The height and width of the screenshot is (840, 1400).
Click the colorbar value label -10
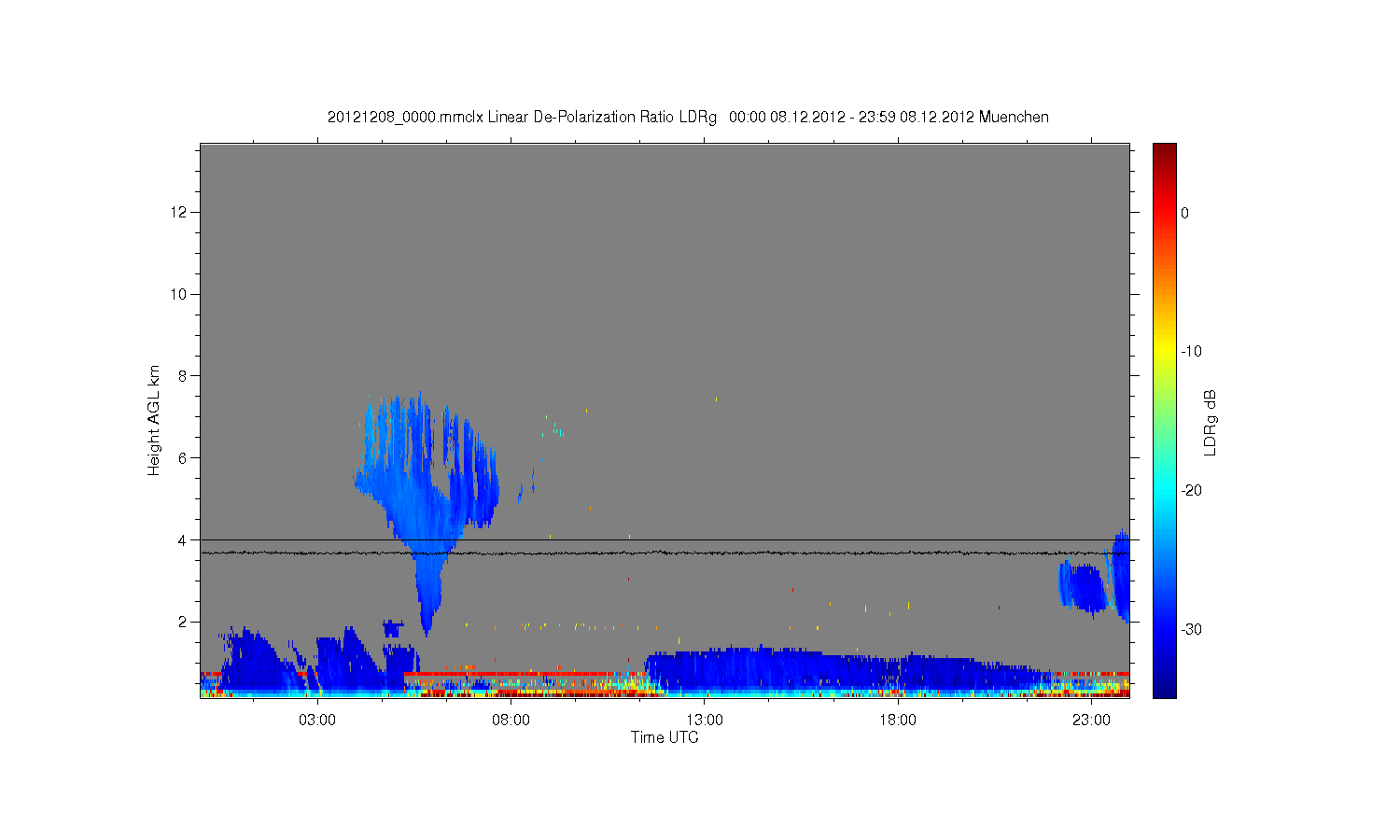click(1191, 352)
